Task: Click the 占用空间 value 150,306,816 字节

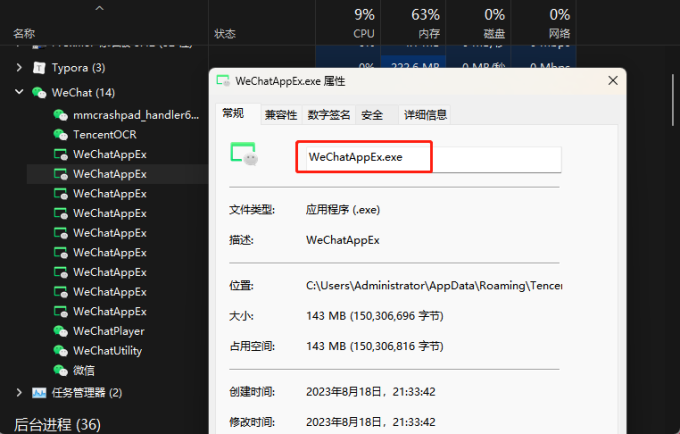Action: (x=375, y=346)
